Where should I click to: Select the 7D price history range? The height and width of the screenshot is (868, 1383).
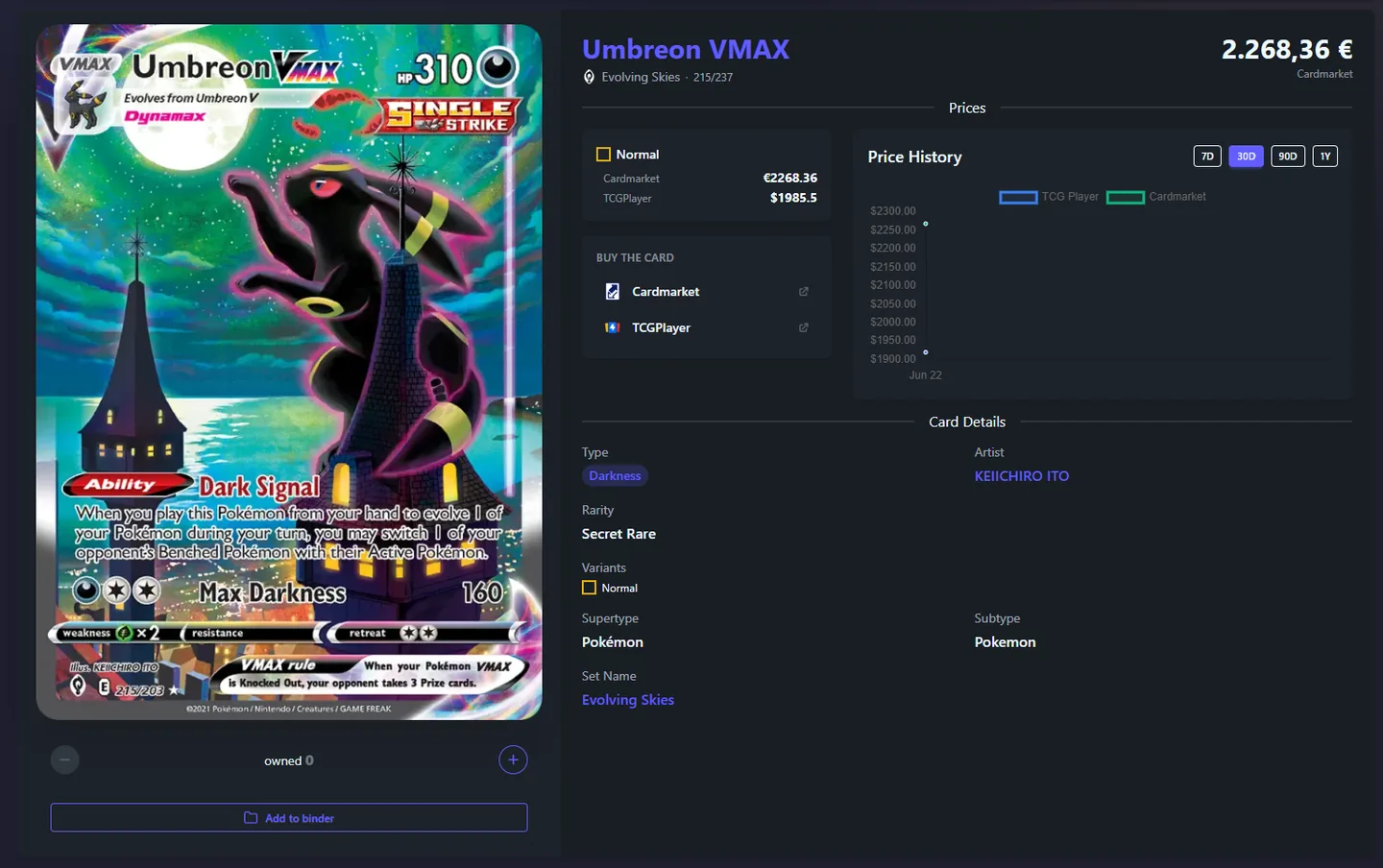coord(1207,157)
